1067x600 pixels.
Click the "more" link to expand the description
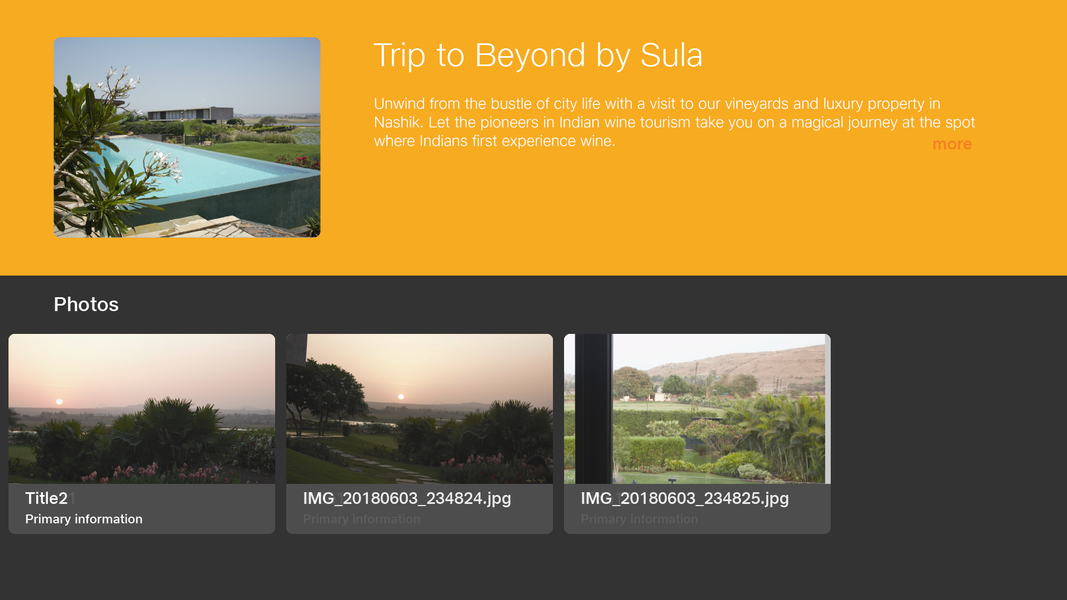[951, 144]
